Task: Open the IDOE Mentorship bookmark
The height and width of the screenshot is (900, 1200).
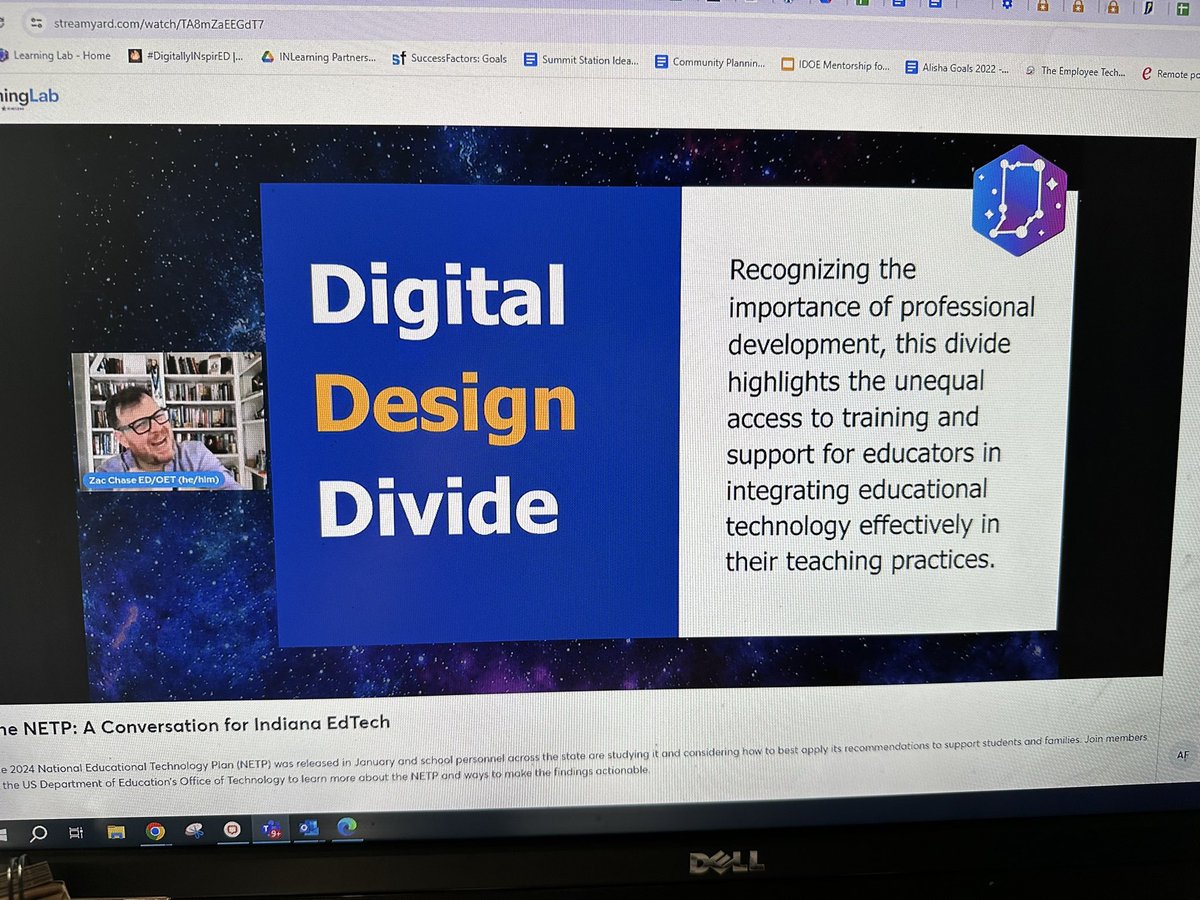Action: tap(835, 64)
